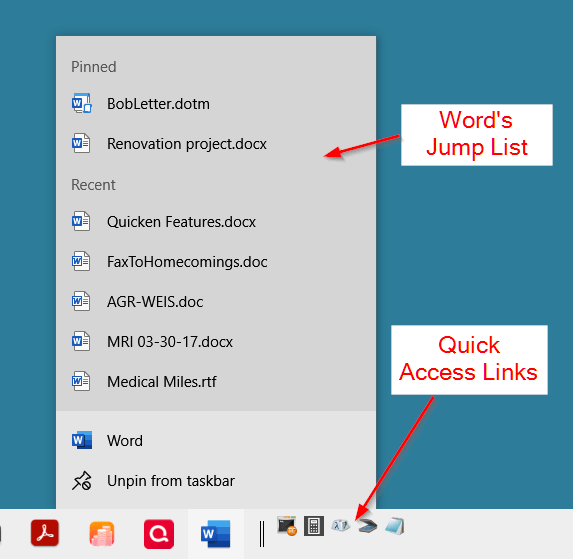Click the Word icon on the taskbar

[216, 534]
